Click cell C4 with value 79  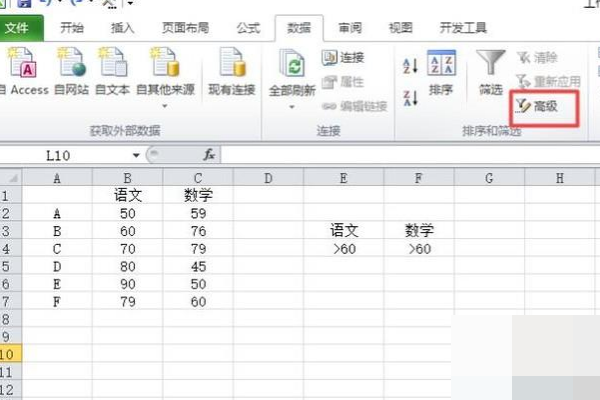198,249
